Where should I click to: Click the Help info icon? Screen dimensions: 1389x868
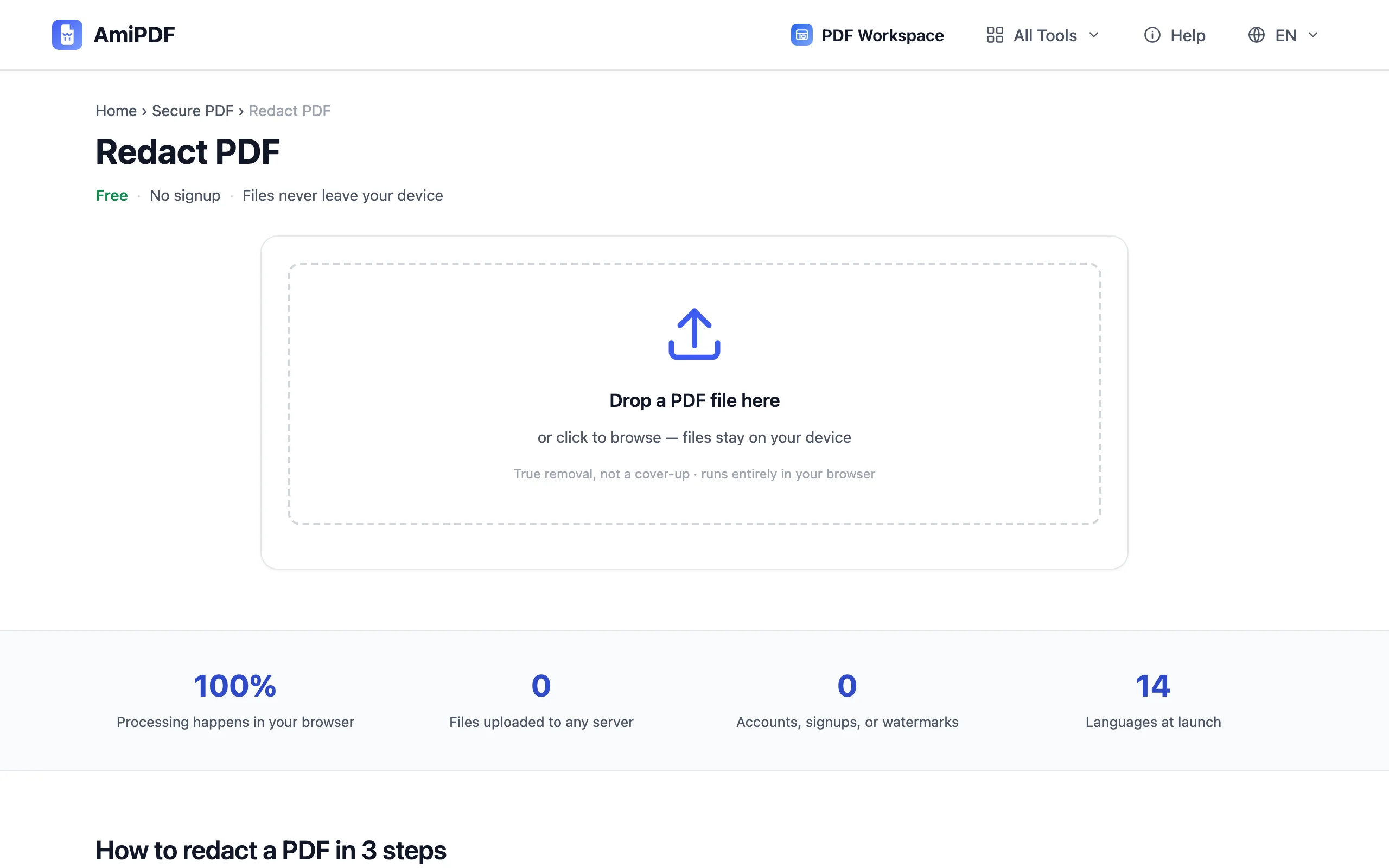coord(1152,35)
